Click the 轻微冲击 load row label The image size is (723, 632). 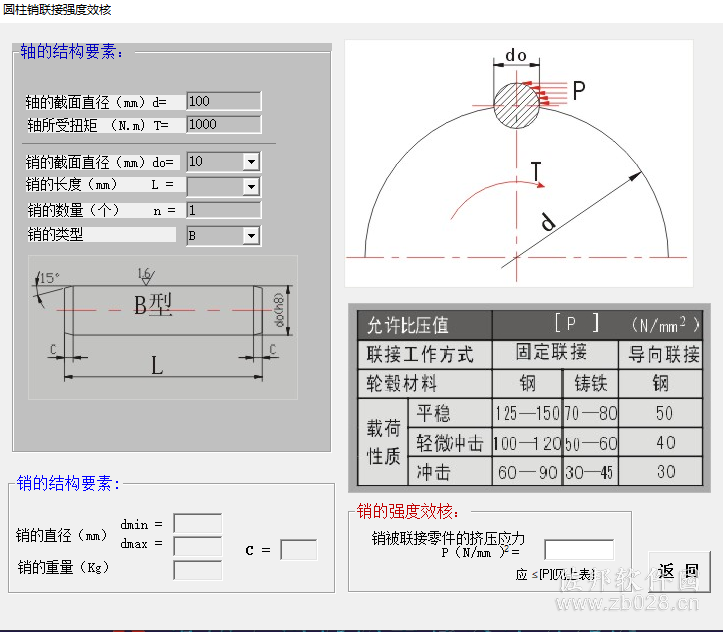point(450,443)
